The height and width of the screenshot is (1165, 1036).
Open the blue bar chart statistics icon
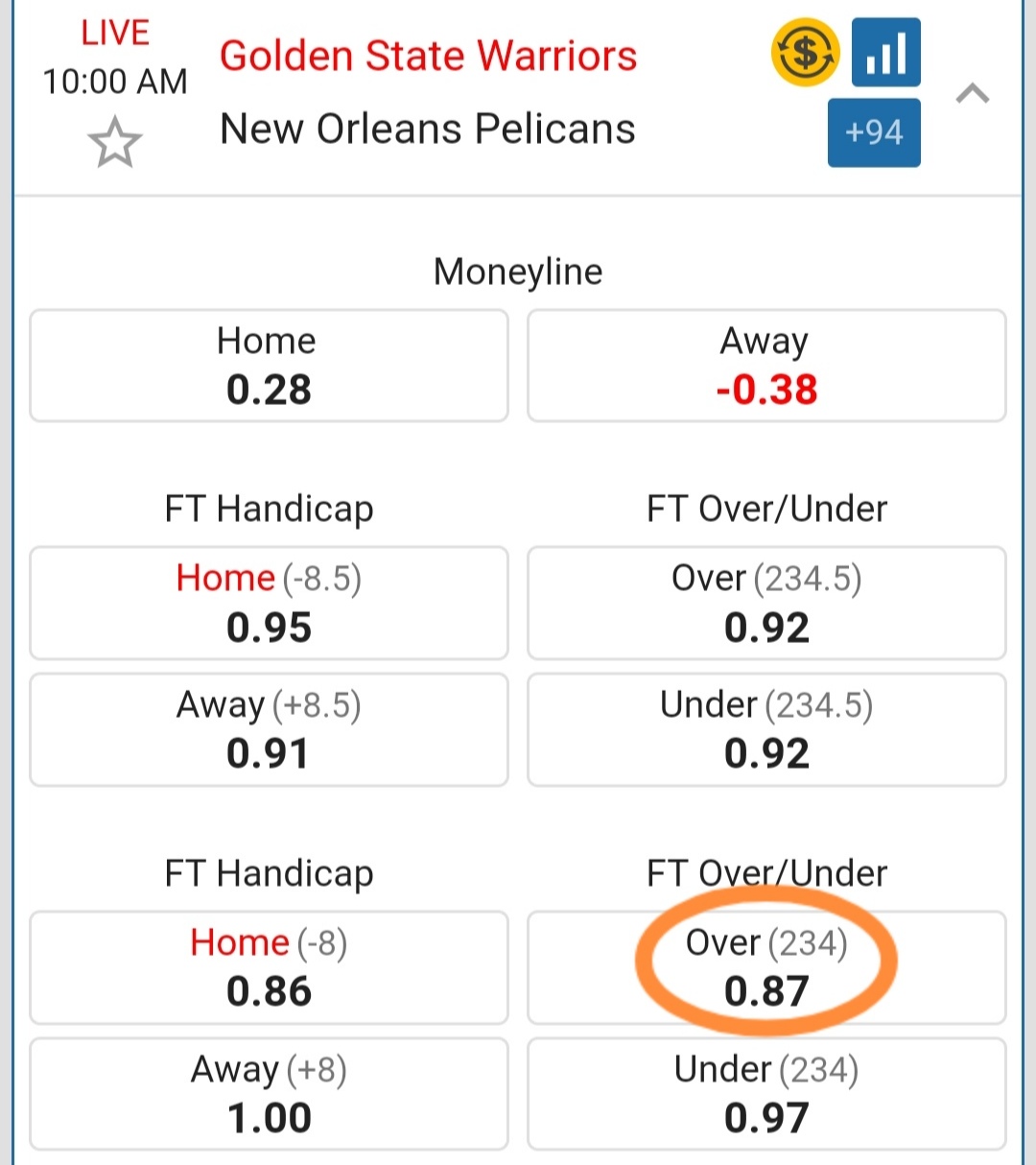click(x=885, y=53)
